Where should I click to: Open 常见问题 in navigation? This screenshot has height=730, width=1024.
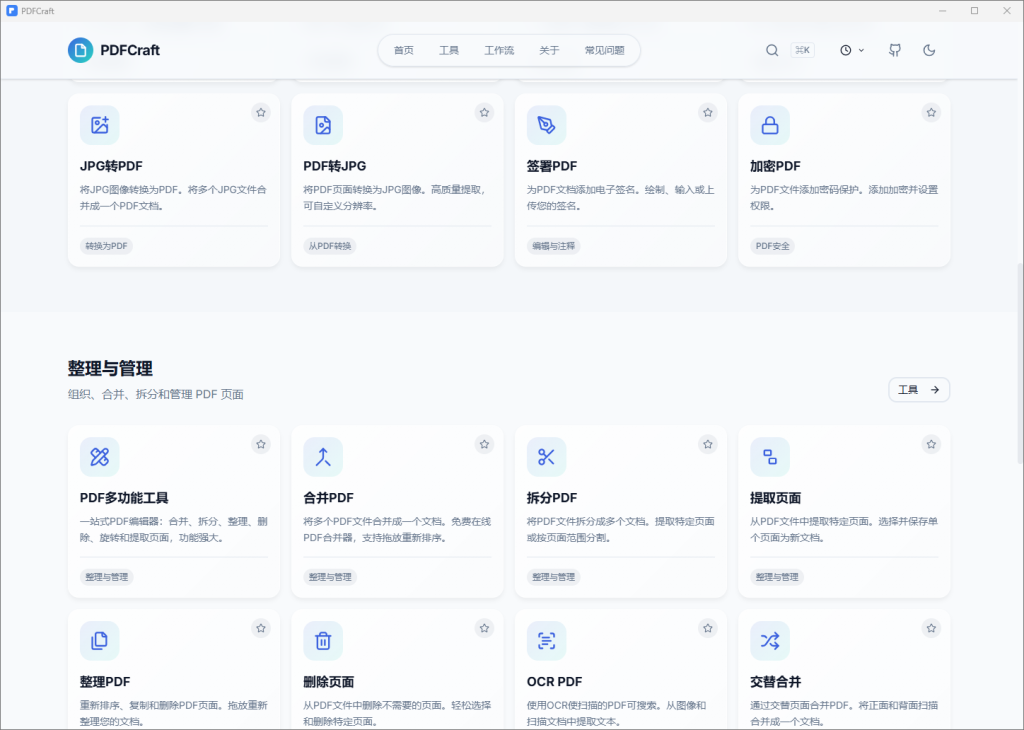(x=604, y=50)
